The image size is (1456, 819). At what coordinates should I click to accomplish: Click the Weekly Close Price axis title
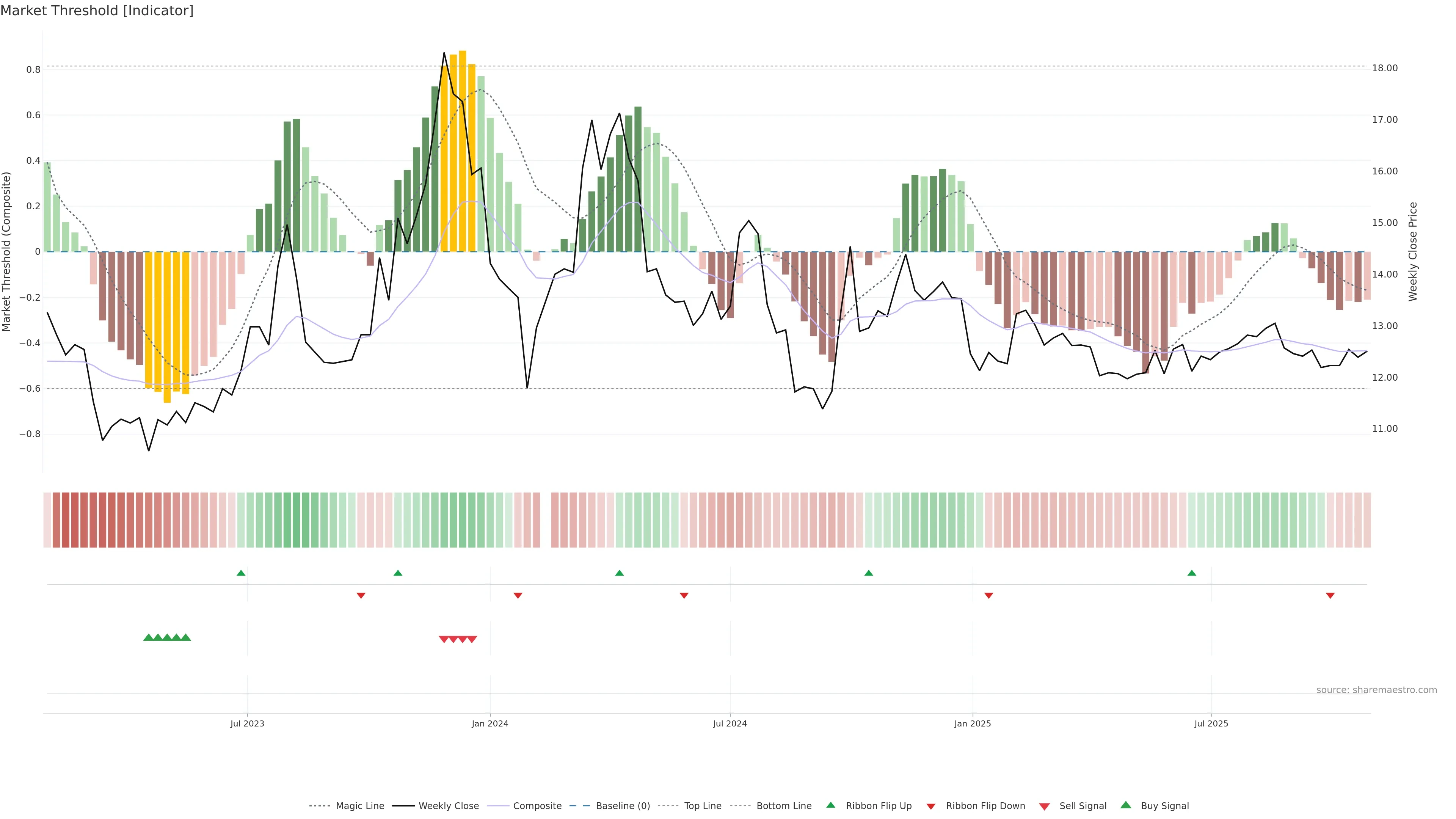[x=1412, y=251]
